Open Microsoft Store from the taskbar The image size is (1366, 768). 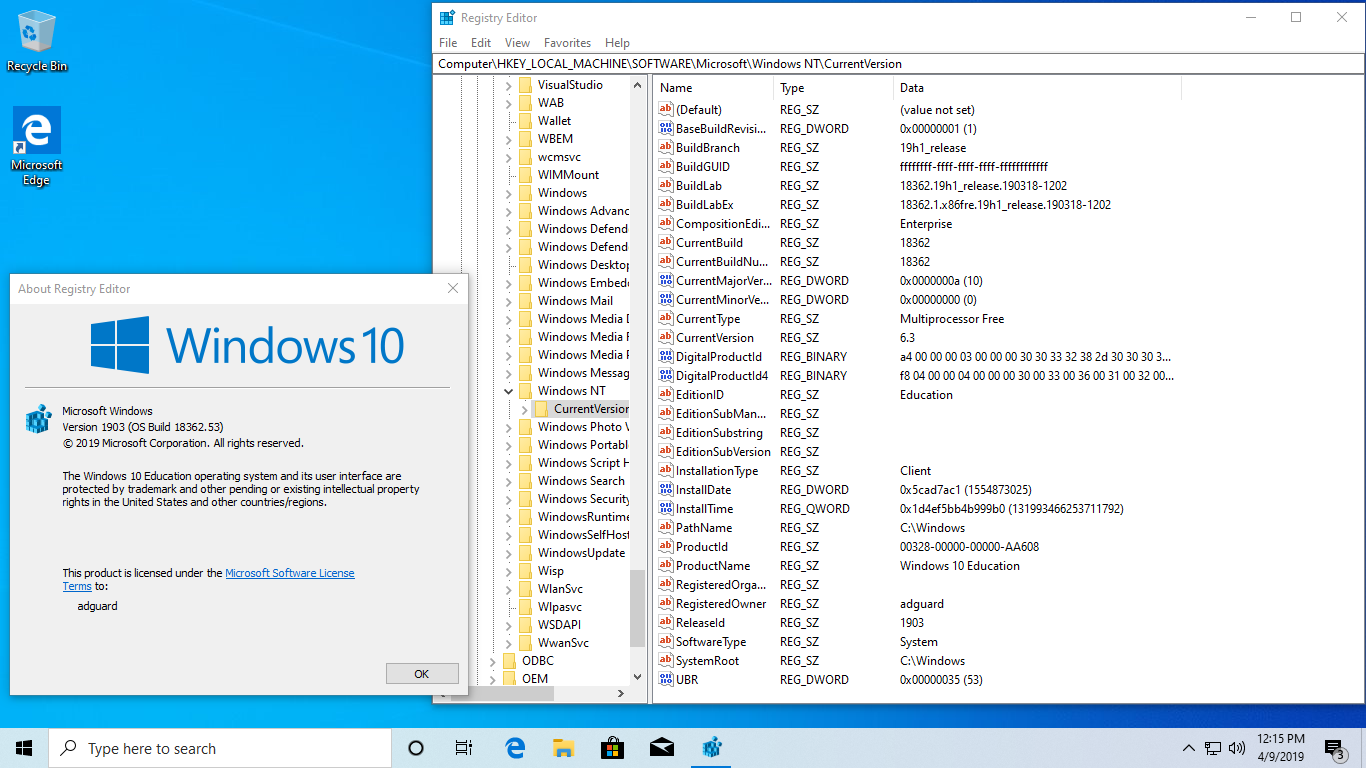point(612,748)
